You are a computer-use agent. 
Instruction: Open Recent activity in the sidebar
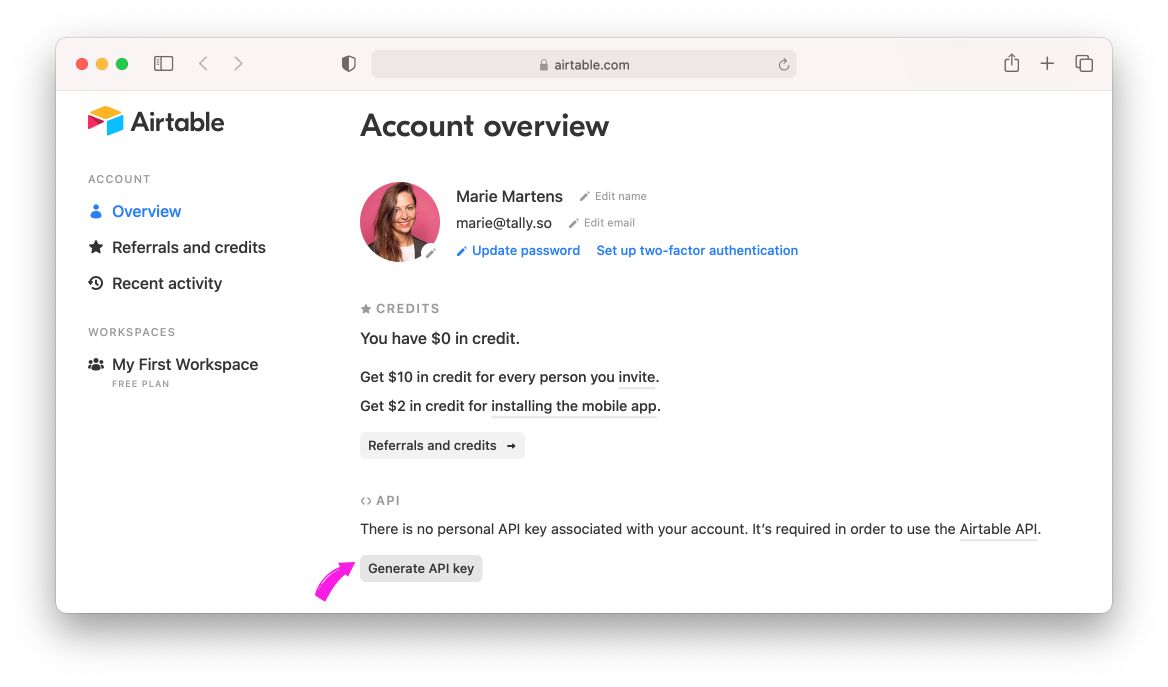167,283
